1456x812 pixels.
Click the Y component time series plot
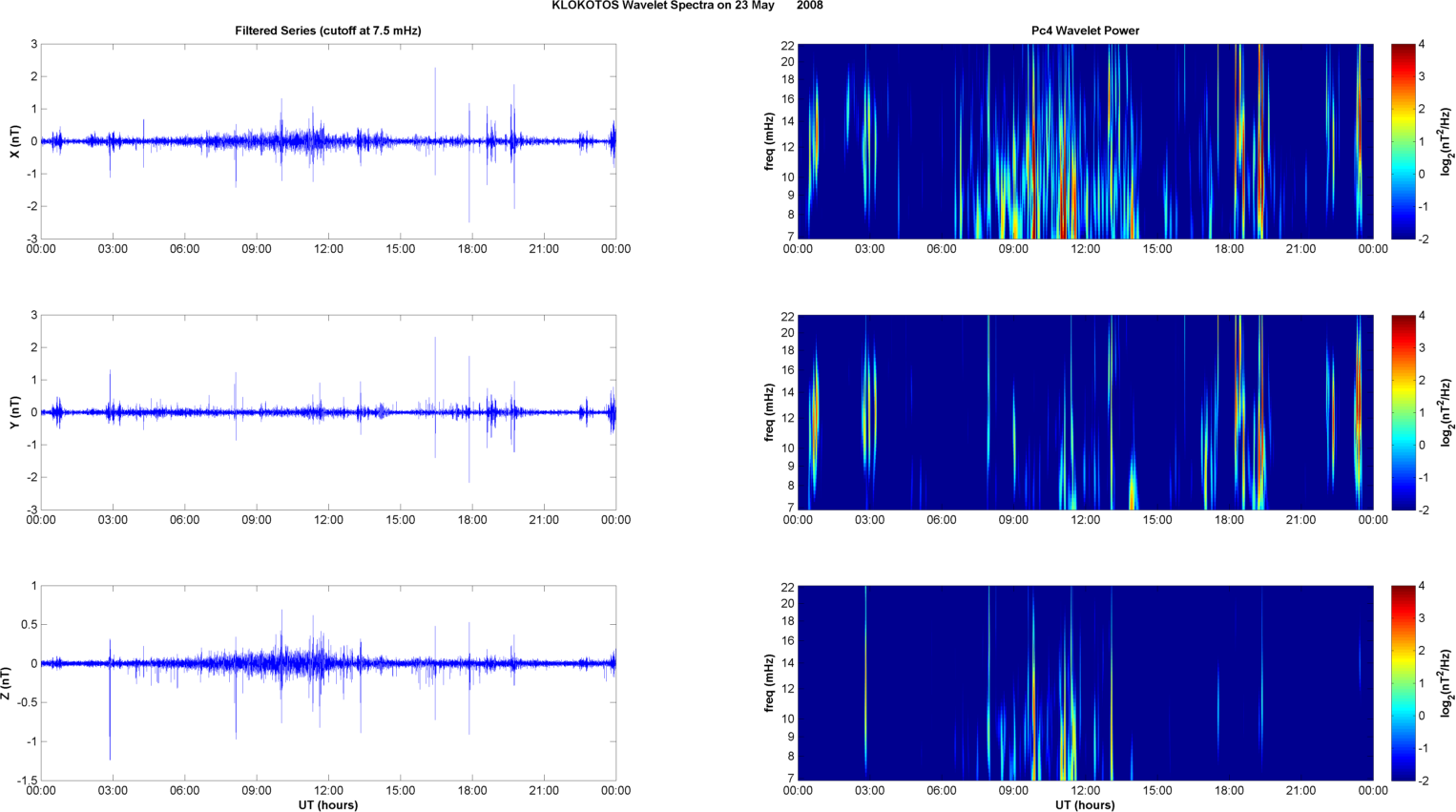coord(328,412)
